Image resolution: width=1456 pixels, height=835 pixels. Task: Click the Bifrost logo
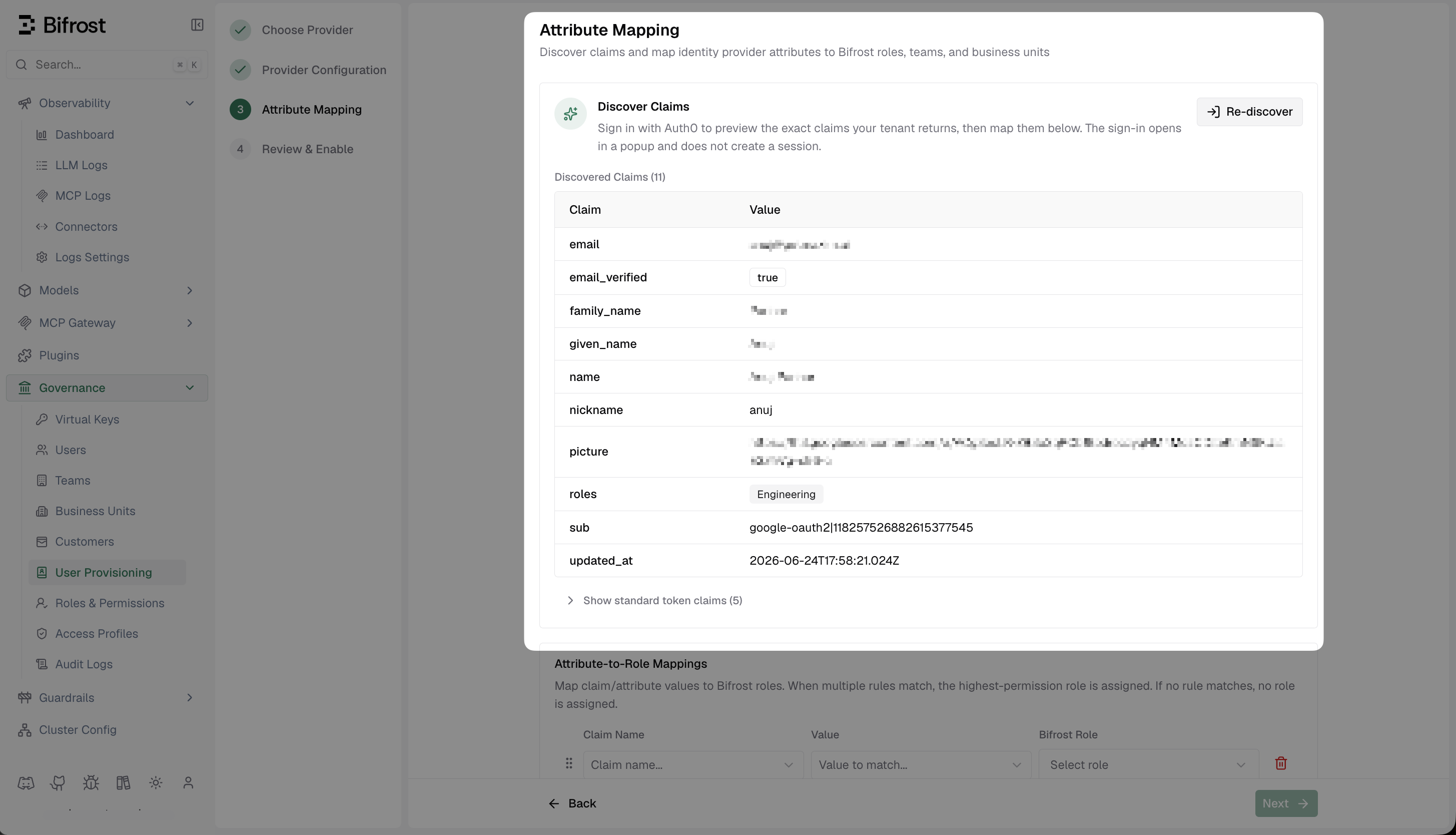(x=62, y=25)
